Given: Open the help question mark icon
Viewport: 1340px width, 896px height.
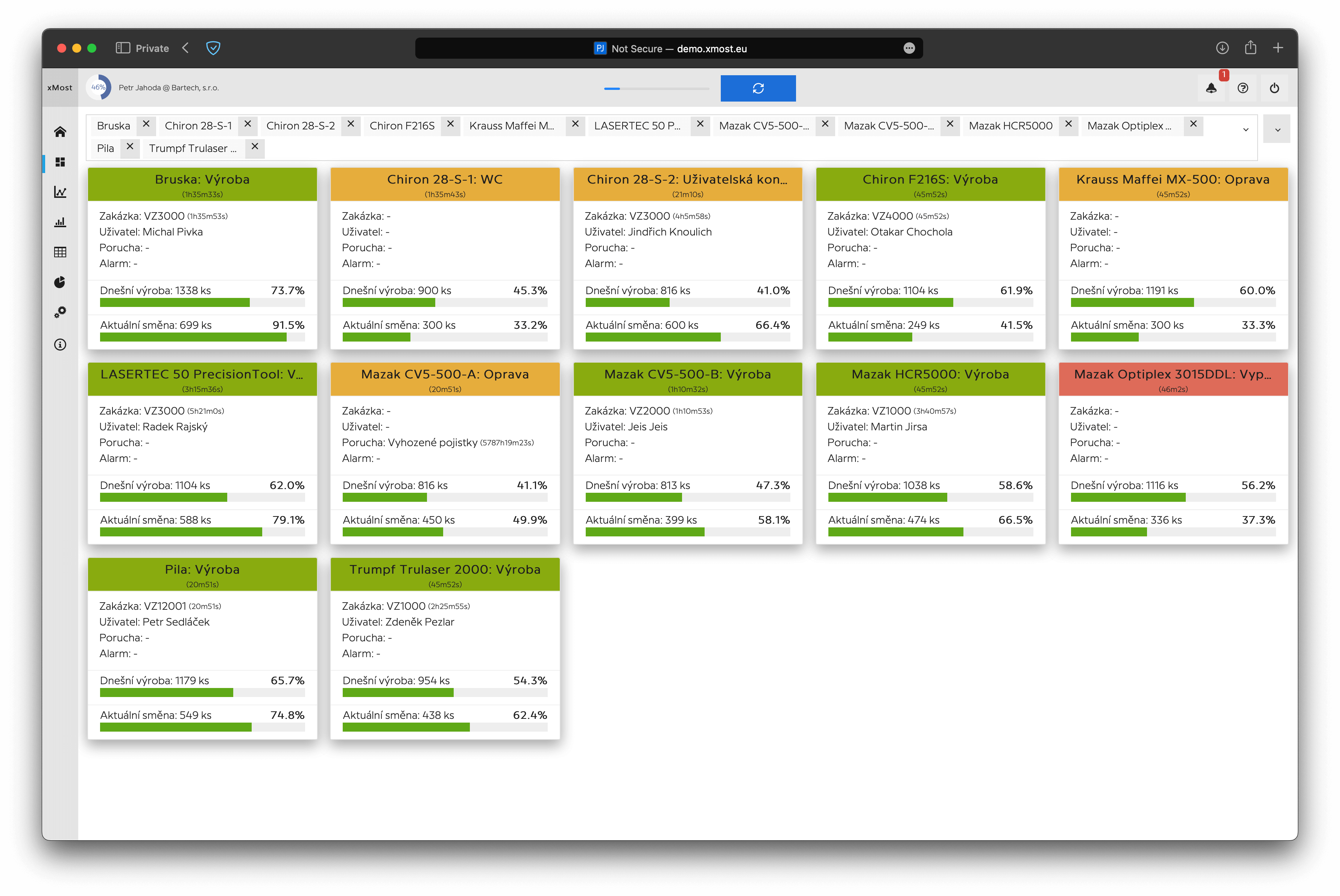Looking at the screenshot, I should [x=1243, y=88].
